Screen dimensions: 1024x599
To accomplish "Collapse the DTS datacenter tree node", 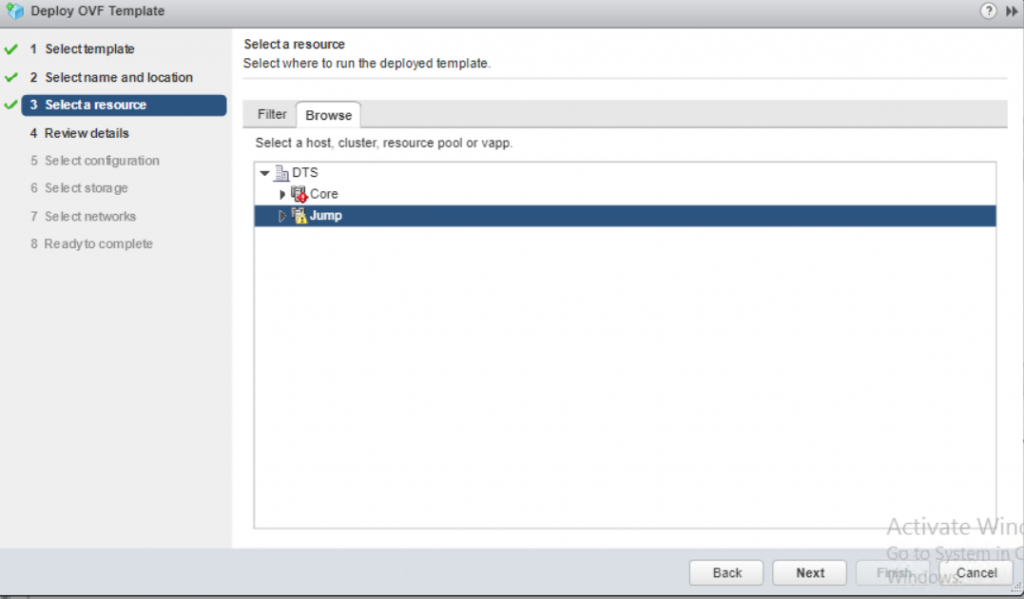I will 265,173.
